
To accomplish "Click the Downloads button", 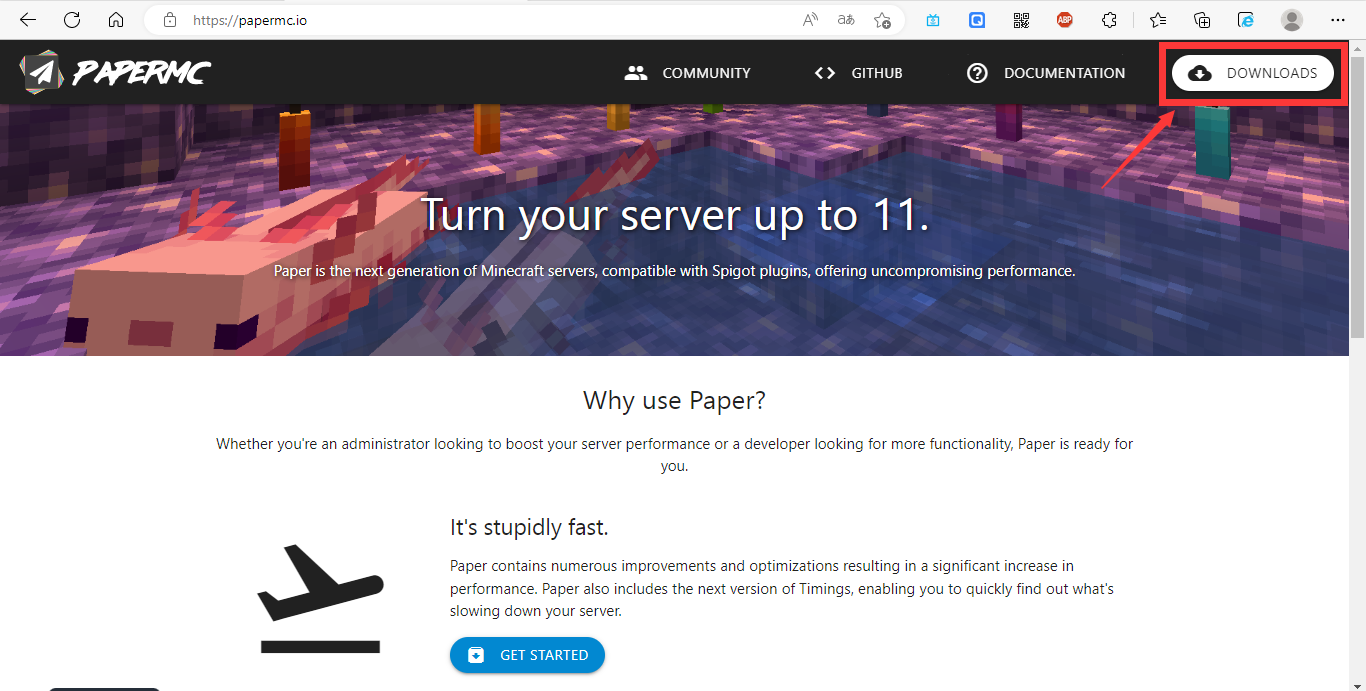I will 1252,73.
